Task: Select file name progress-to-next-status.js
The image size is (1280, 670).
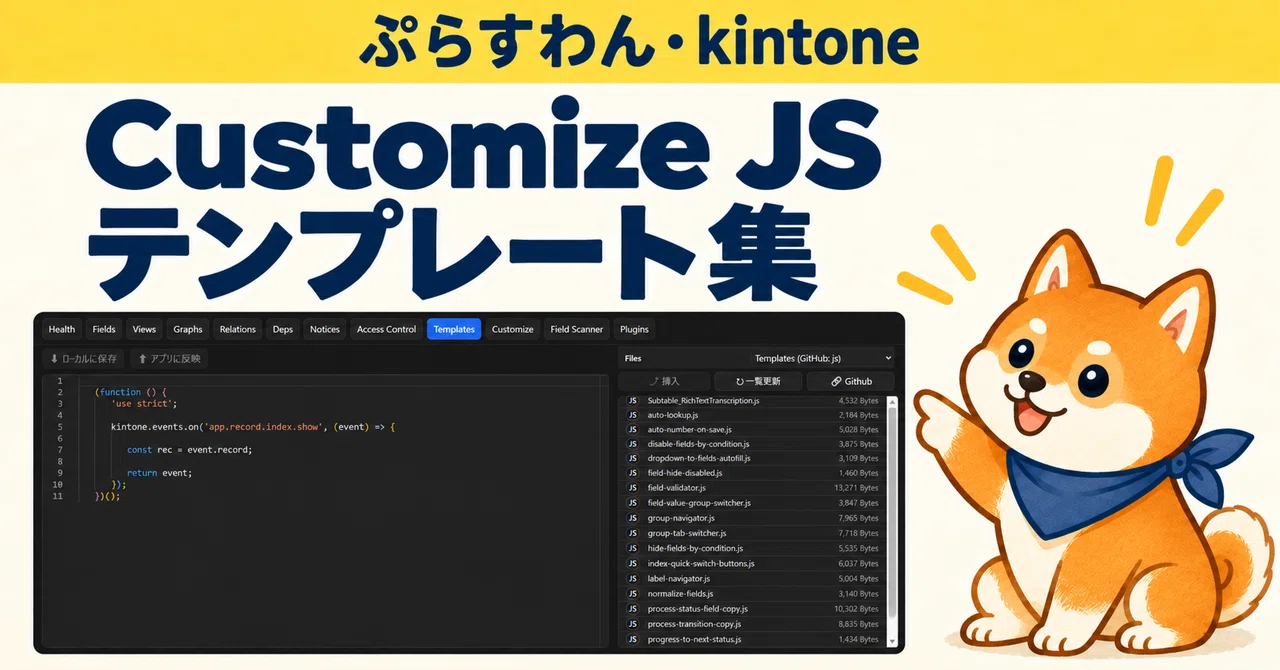Action: [695, 639]
